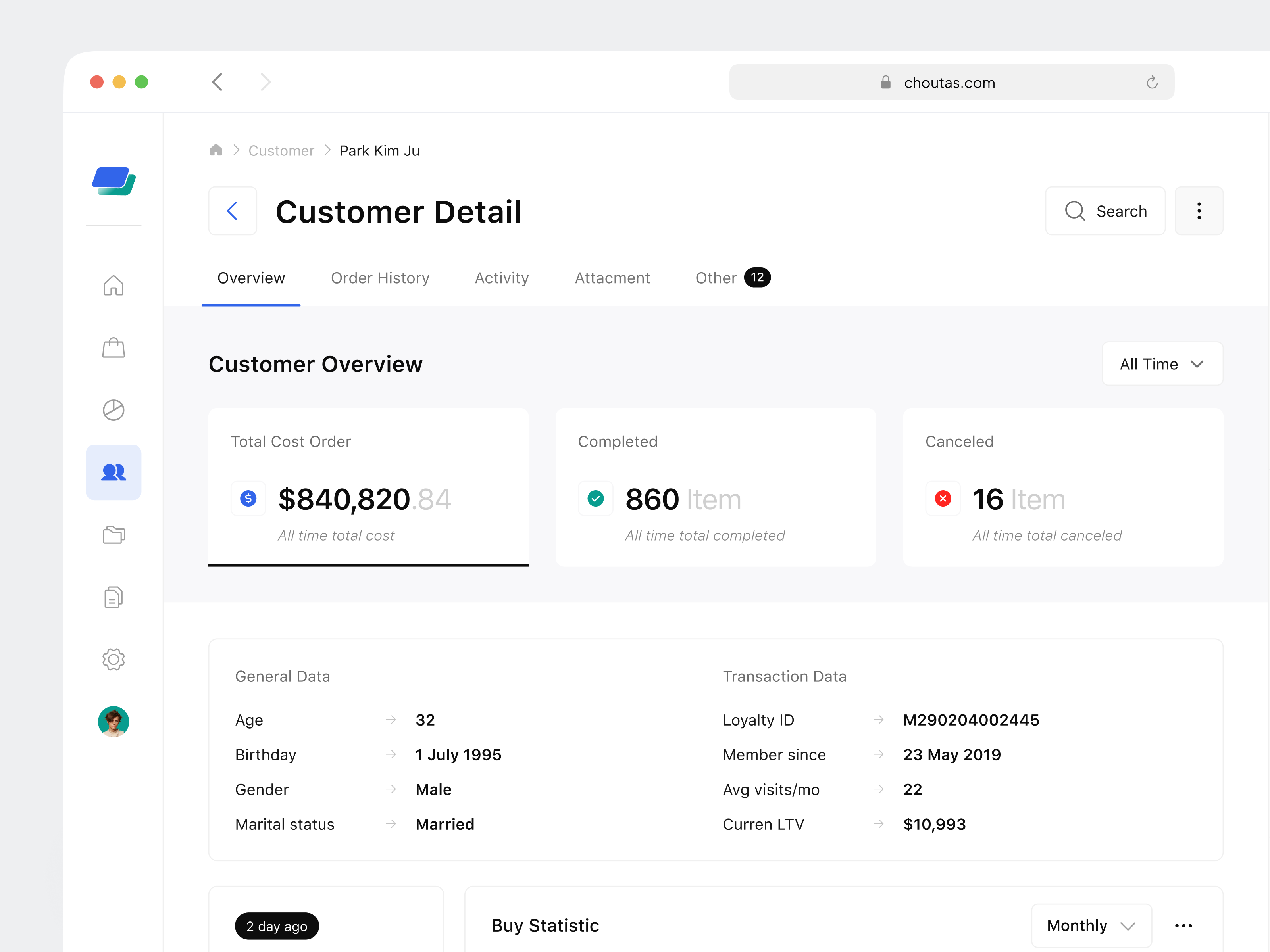Image resolution: width=1270 pixels, height=952 pixels.
Task: Open the Home dashboard icon in sidebar
Action: 113,285
